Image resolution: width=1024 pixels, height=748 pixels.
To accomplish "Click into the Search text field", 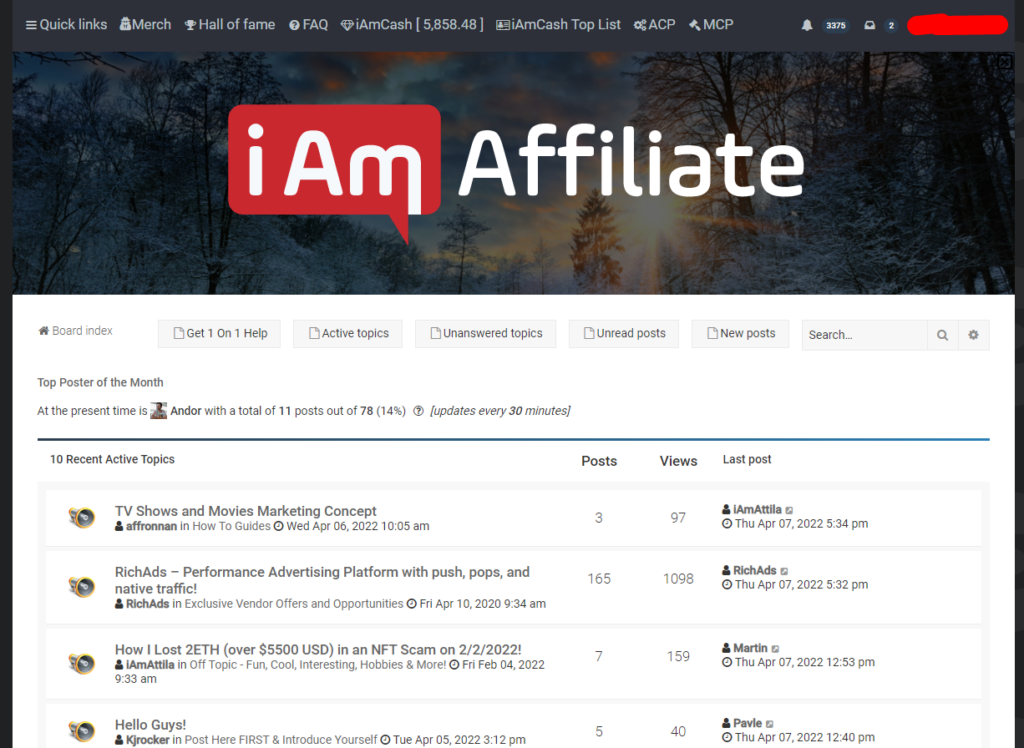I will 864,335.
